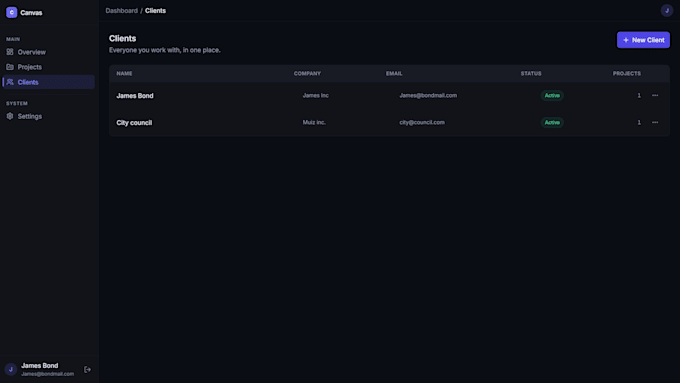Click the PROJECTS column header
680x383 pixels.
[627, 73]
